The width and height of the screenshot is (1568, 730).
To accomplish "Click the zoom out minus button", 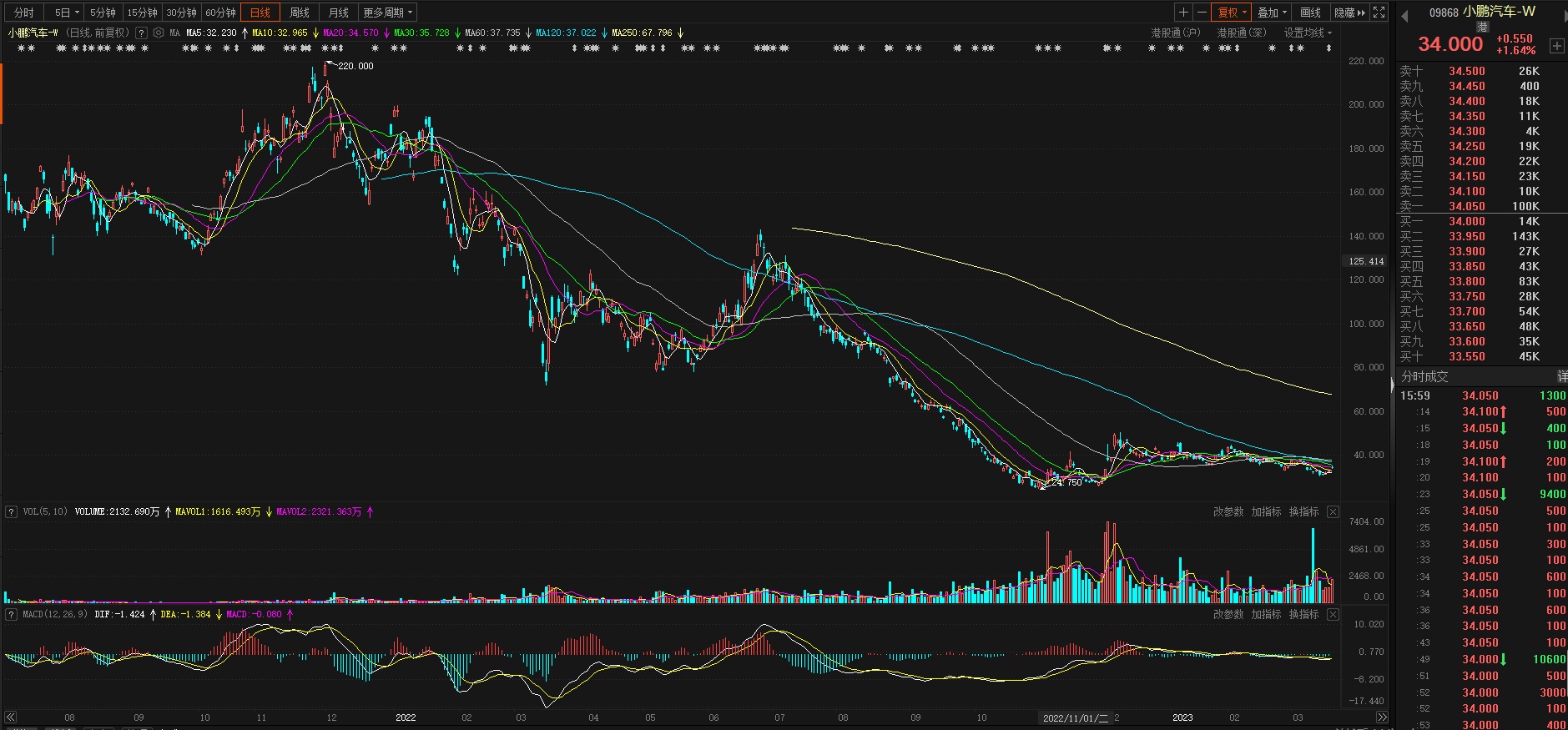I will click(x=1202, y=13).
